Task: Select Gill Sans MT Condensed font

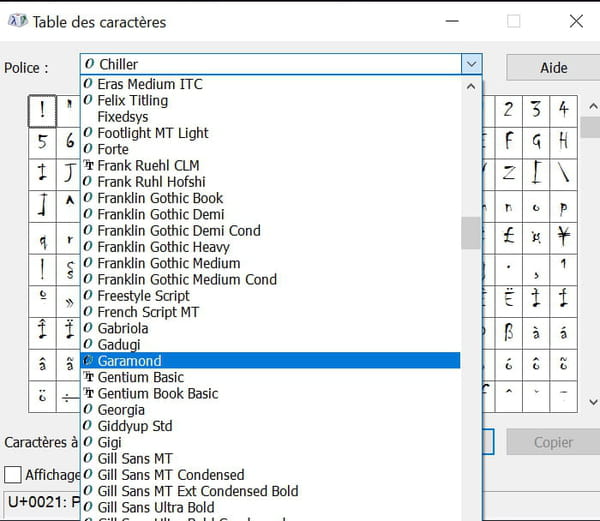Action: (x=270, y=475)
